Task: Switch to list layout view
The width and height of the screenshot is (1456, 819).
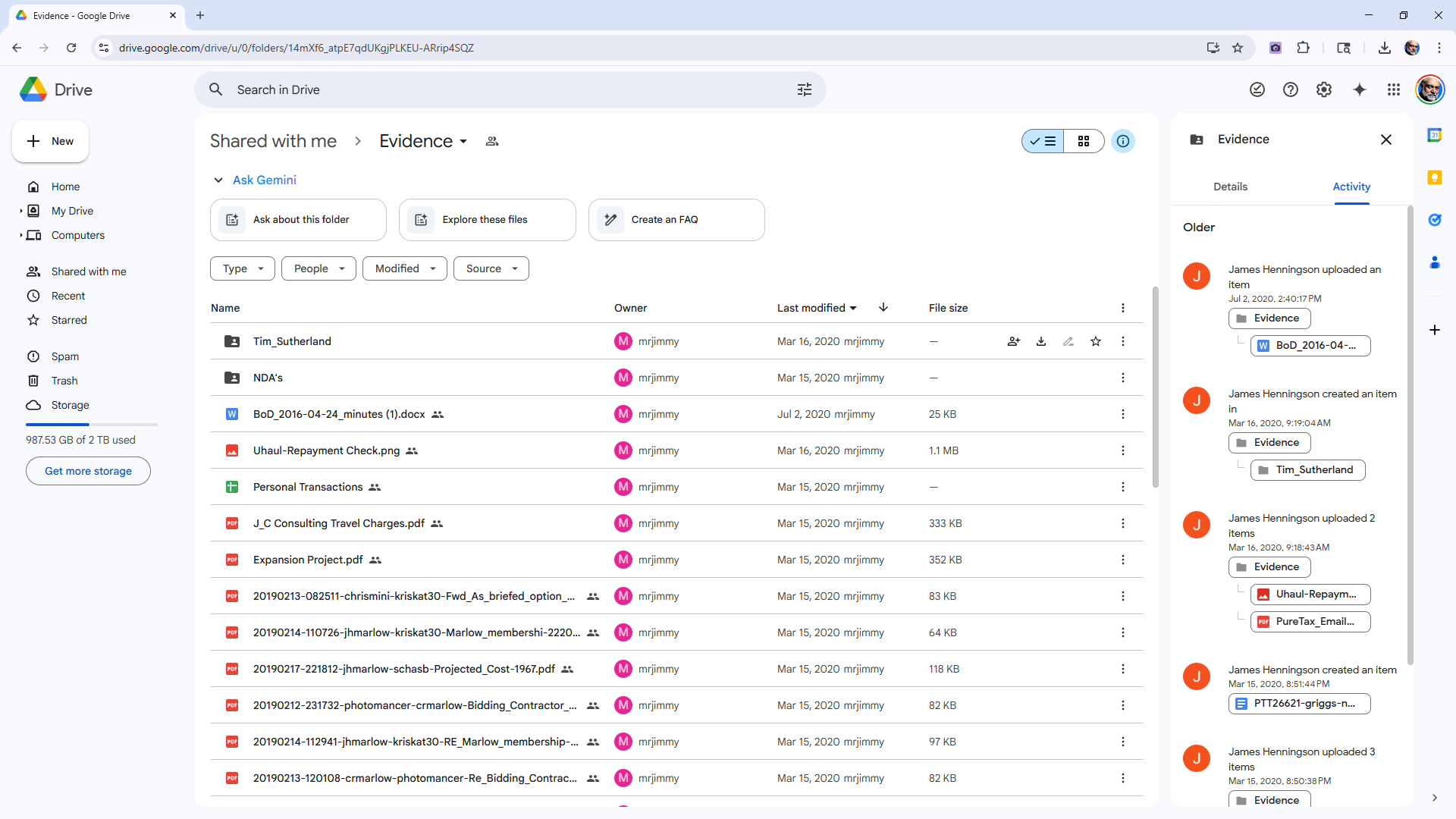Action: (1043, 141)
